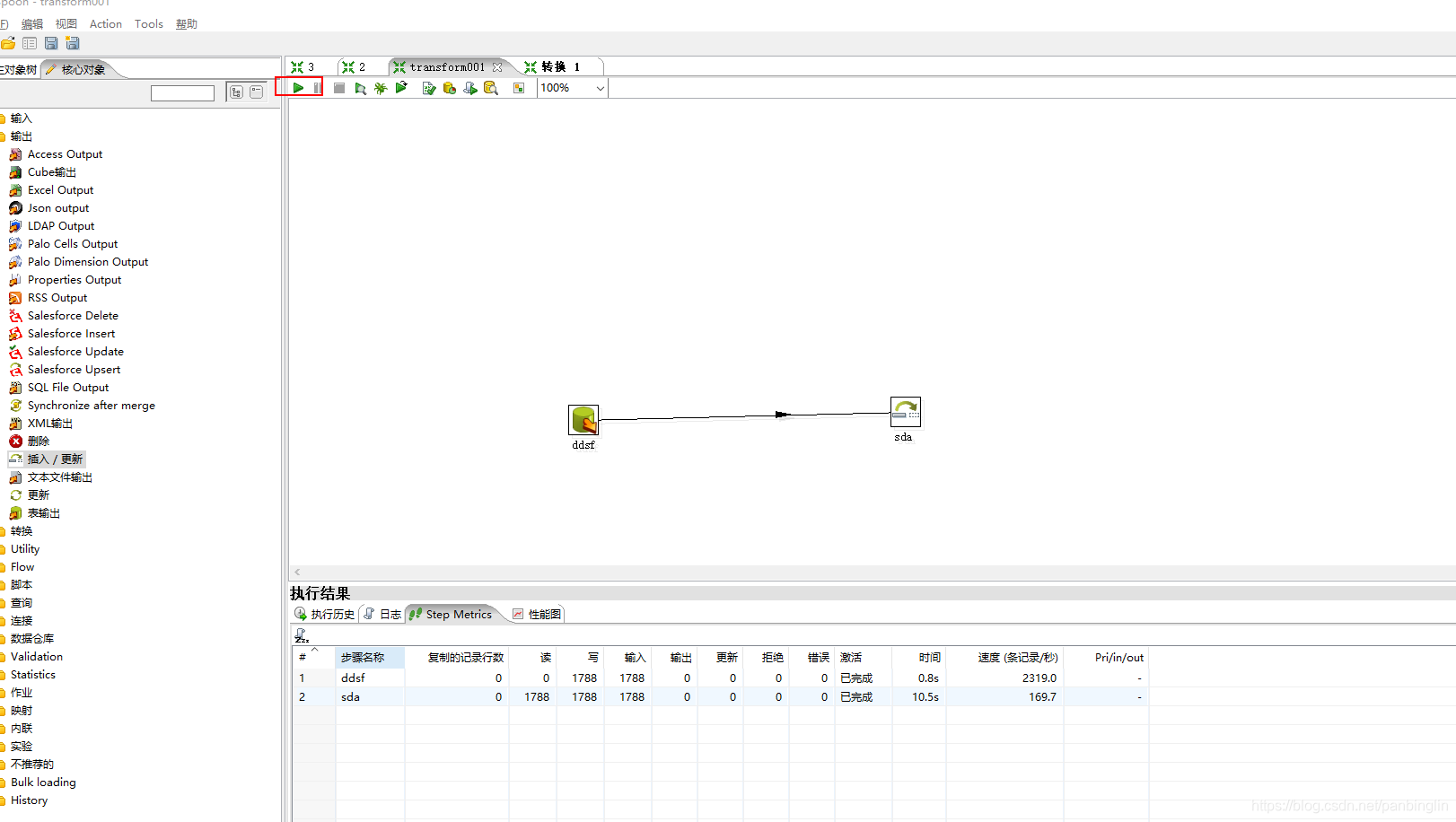Switch to tab labeled 2
Image resolution: width=1456 pixels, height=822 pixels.
pos(355,67)
